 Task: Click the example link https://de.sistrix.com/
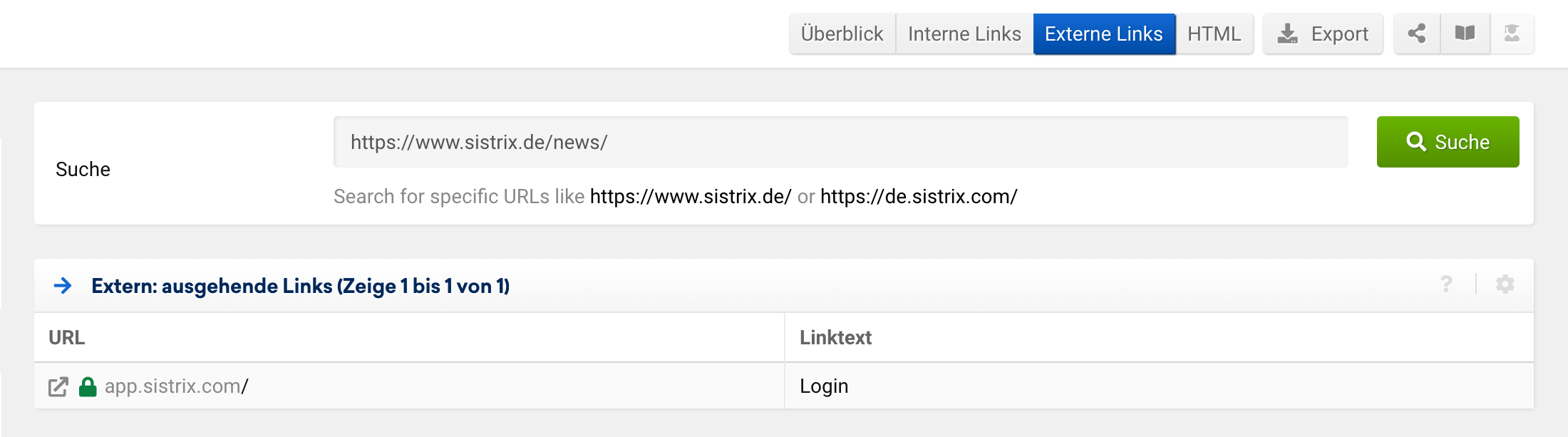919,197
